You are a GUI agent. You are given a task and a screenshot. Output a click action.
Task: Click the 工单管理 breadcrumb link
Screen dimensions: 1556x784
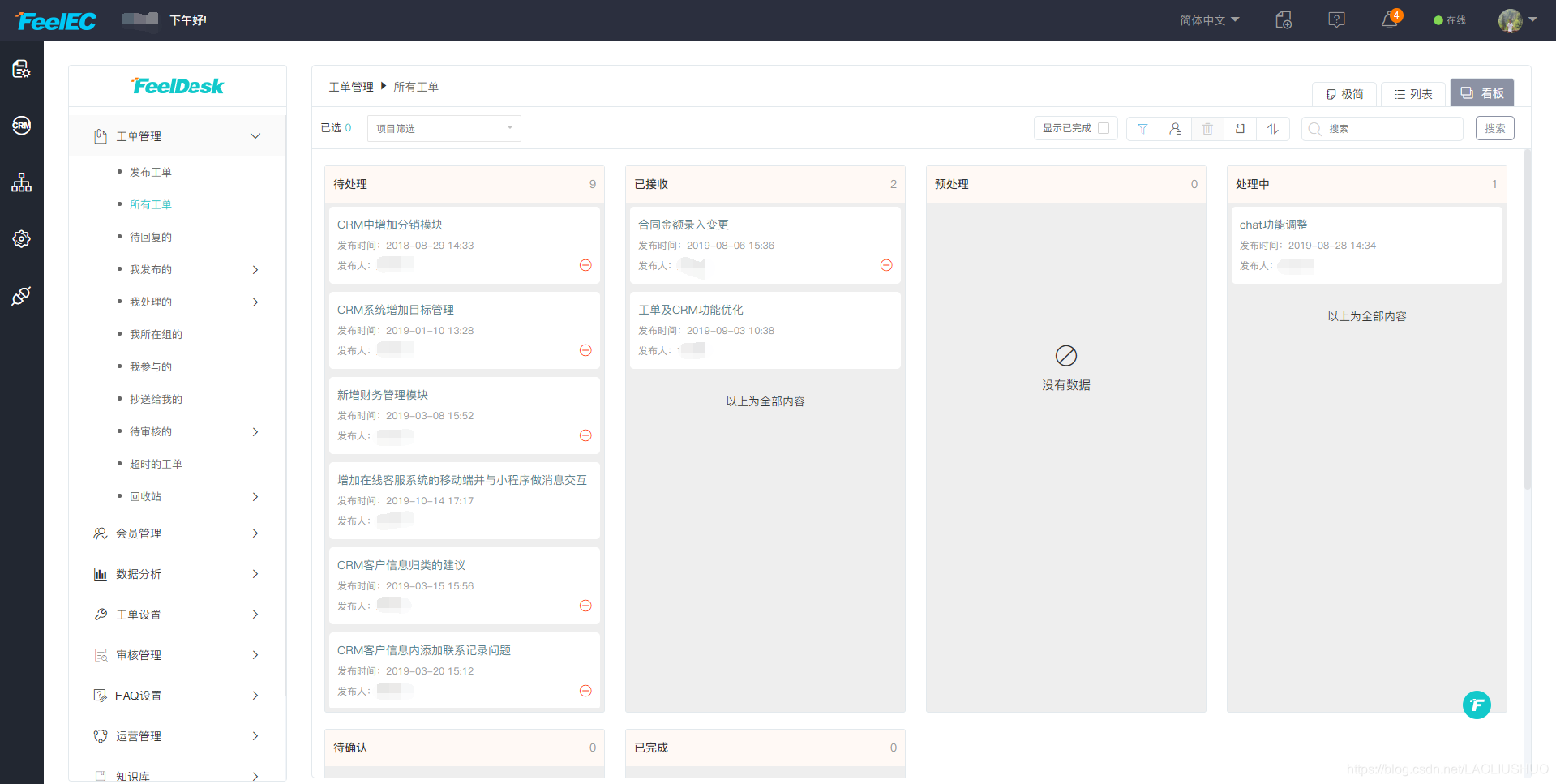tap(351, 87)
